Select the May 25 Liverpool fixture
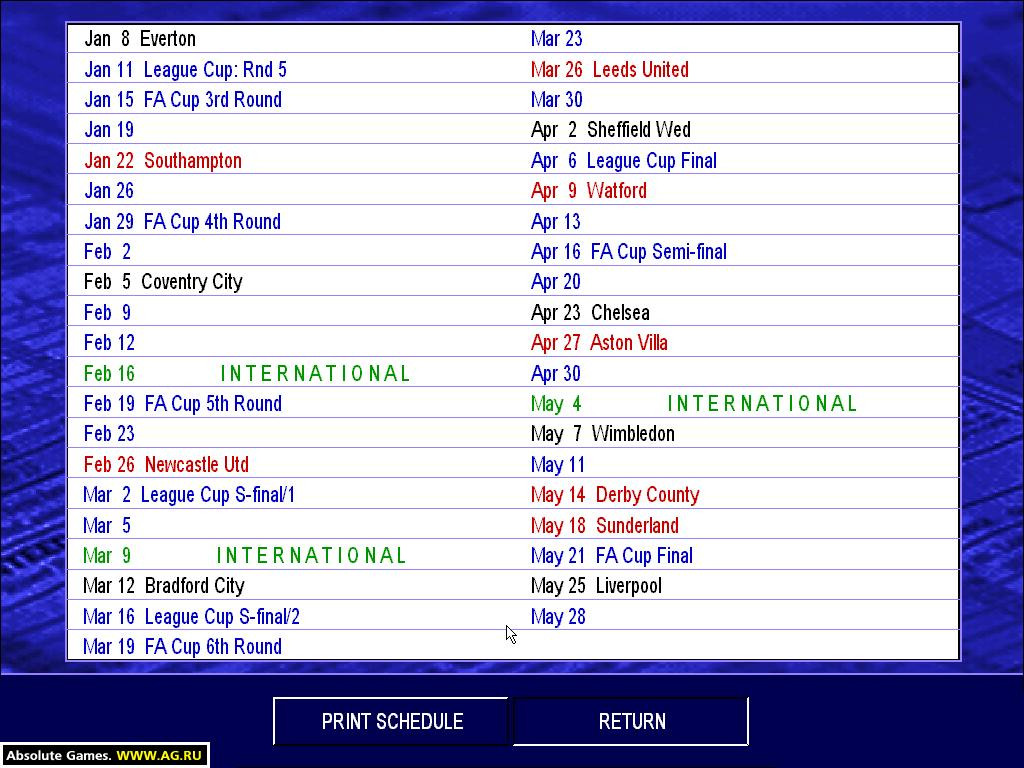Screen dimensions: 1024x768 point(596,586)
